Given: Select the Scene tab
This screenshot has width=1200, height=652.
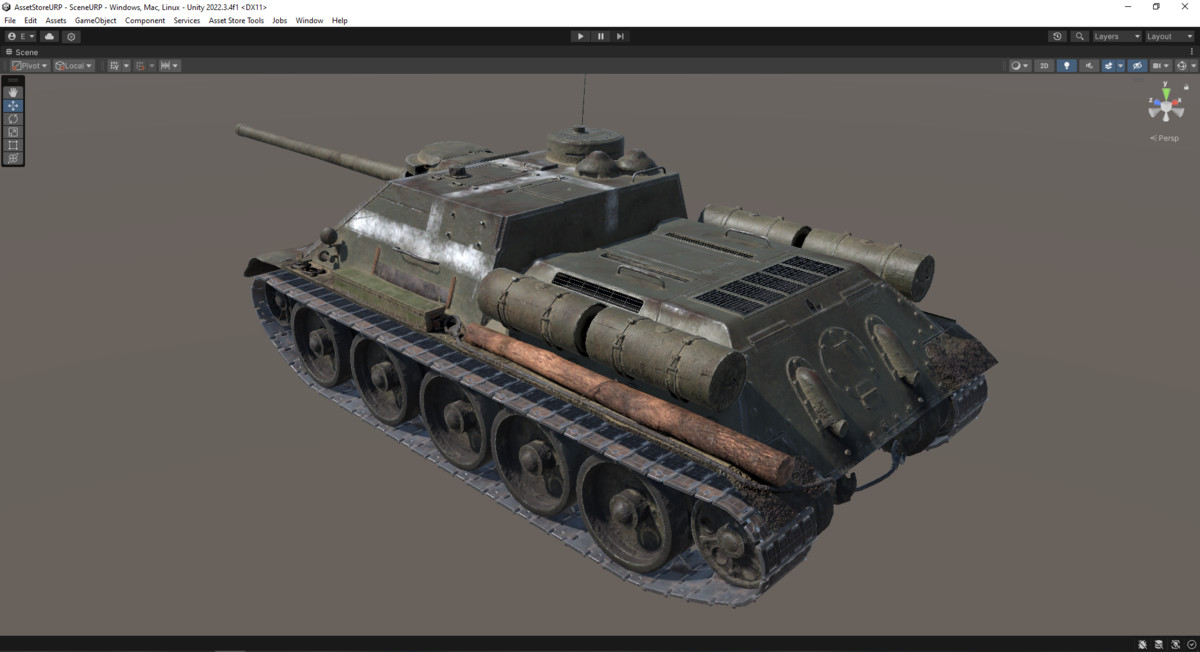Looking at the screenshot, I should tap(22, 52).
